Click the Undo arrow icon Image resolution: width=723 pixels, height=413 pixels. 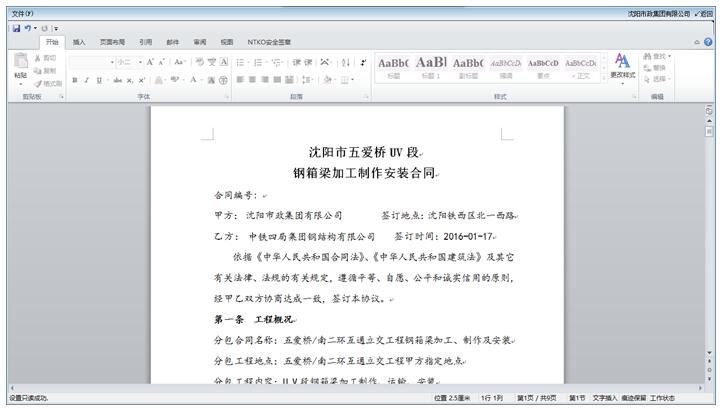click(x=28, y=29)
